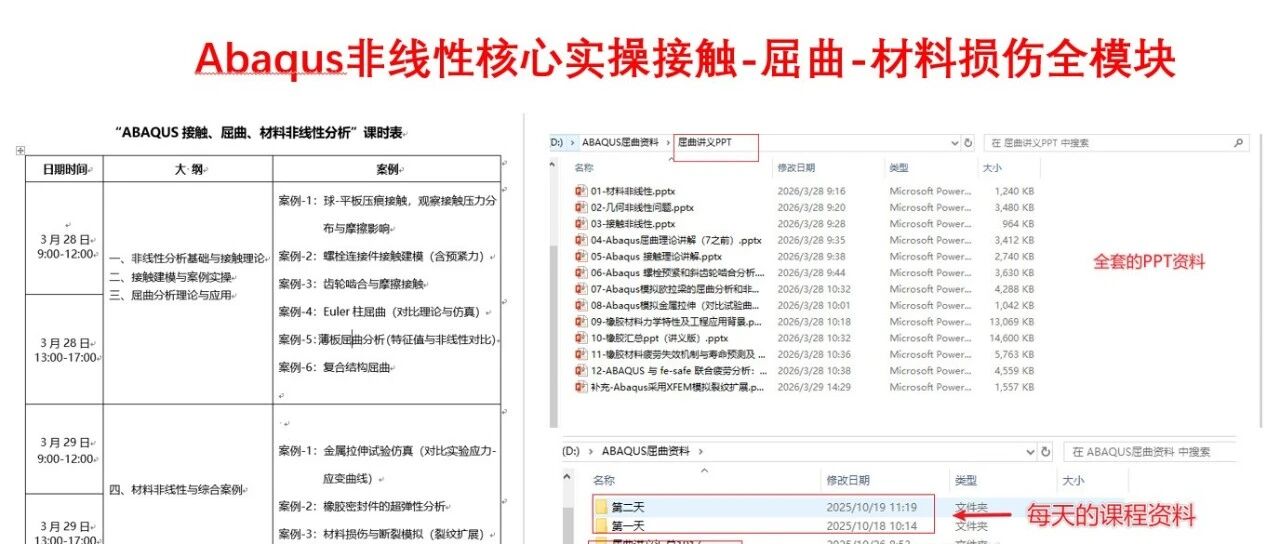
Task: Sort by 大小 column in 屈曲讲义PPT window
Action: pos(992,168)
